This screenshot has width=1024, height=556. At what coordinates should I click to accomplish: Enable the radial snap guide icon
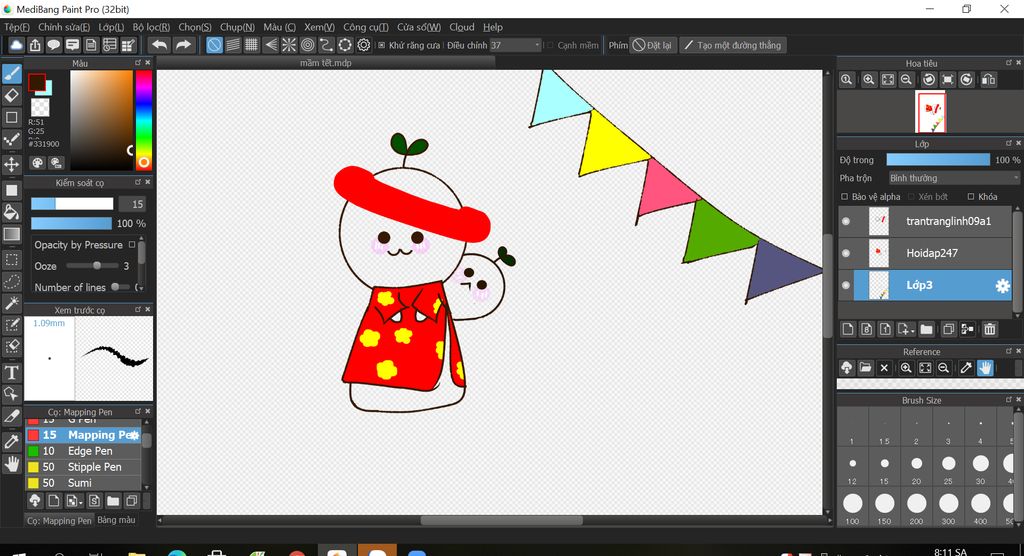[x=288, y=45]
